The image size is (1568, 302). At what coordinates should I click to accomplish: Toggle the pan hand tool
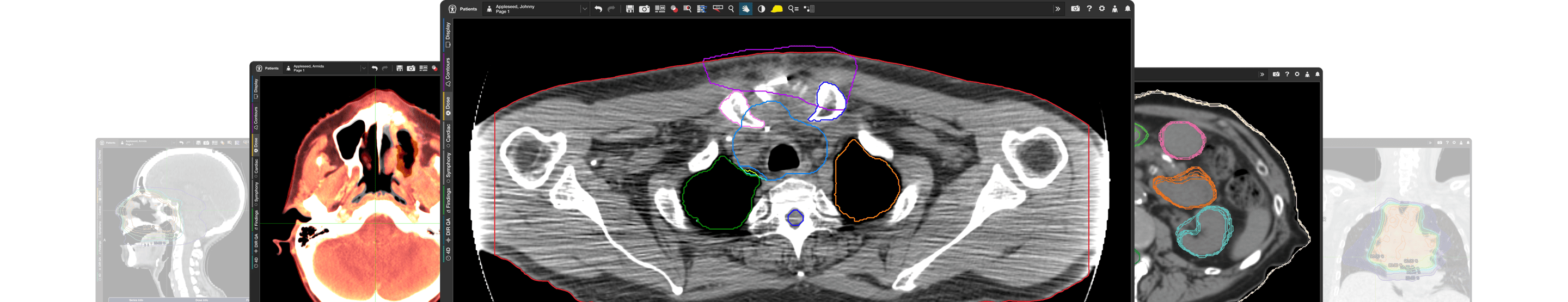pos(746,9)
